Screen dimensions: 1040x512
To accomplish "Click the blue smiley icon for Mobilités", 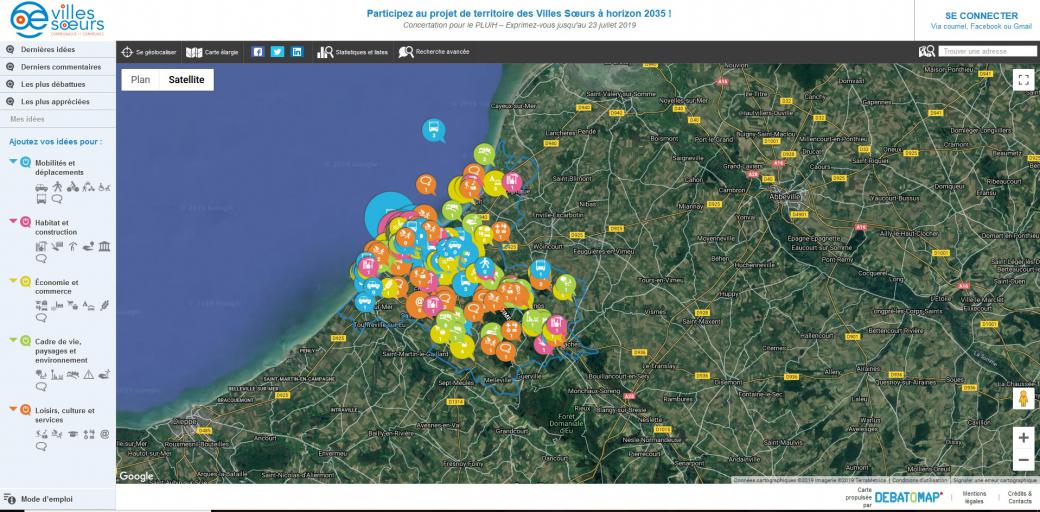I will (x=25, y=162).
